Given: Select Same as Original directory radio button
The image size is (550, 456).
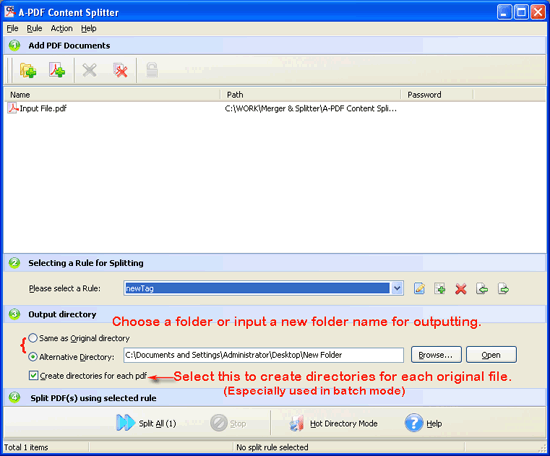Looking at the screenshot, I should click(33, 338).
